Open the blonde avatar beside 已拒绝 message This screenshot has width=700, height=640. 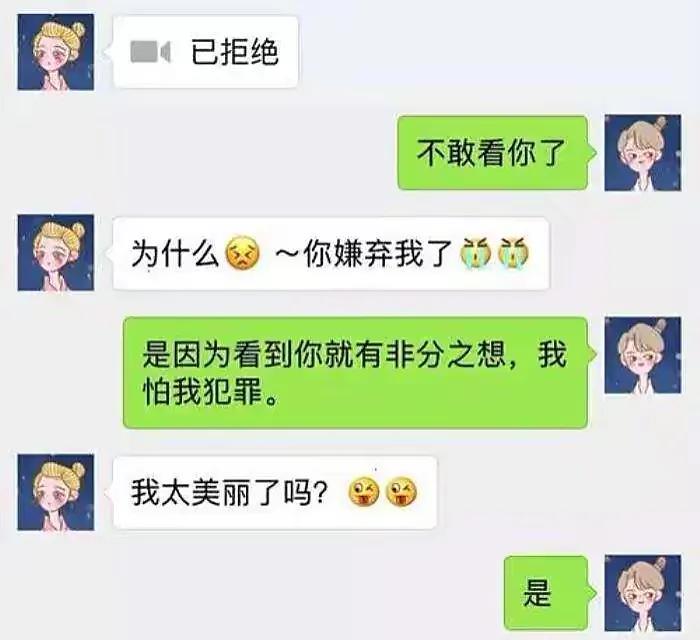coord(56,52)
